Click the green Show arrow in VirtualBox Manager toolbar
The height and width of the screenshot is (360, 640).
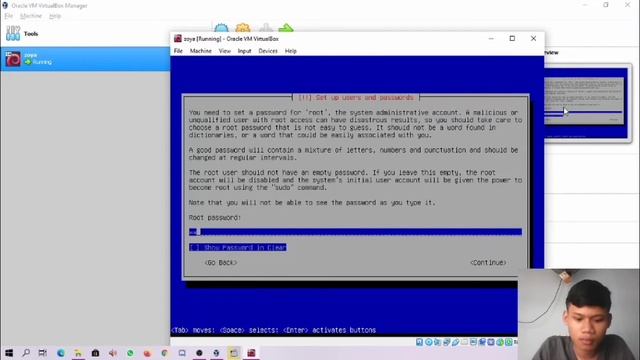click(286, 28)
